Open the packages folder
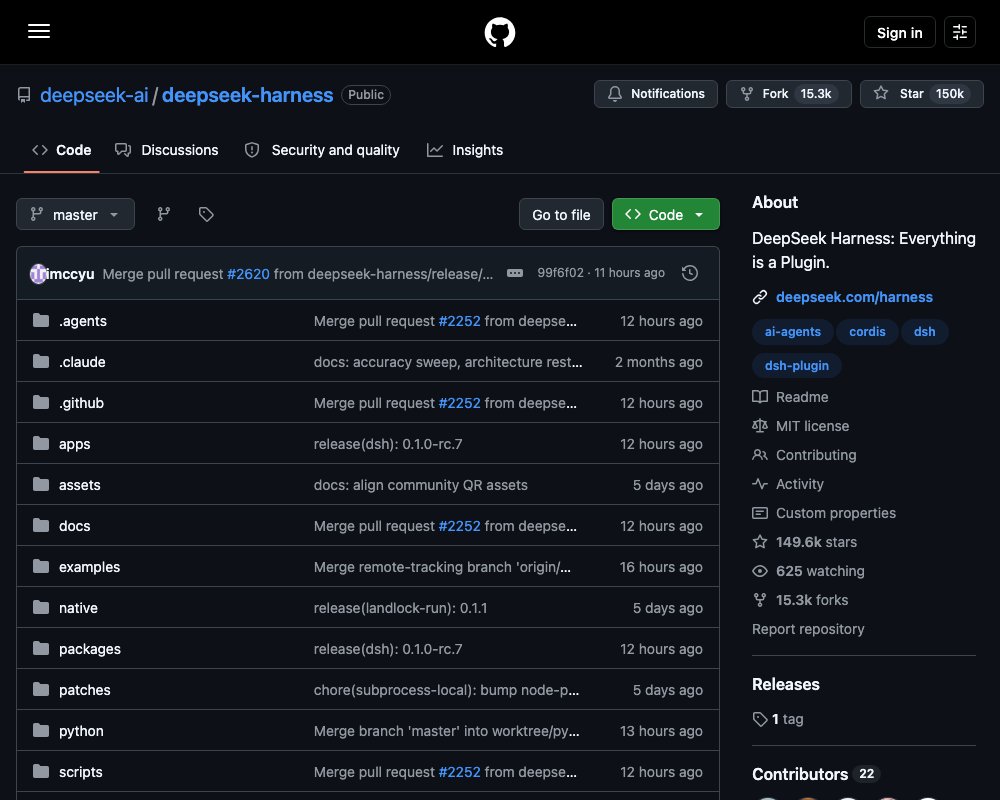Image resolution: width=1000 pixels, height=800 pixels. tap(90, 649)
